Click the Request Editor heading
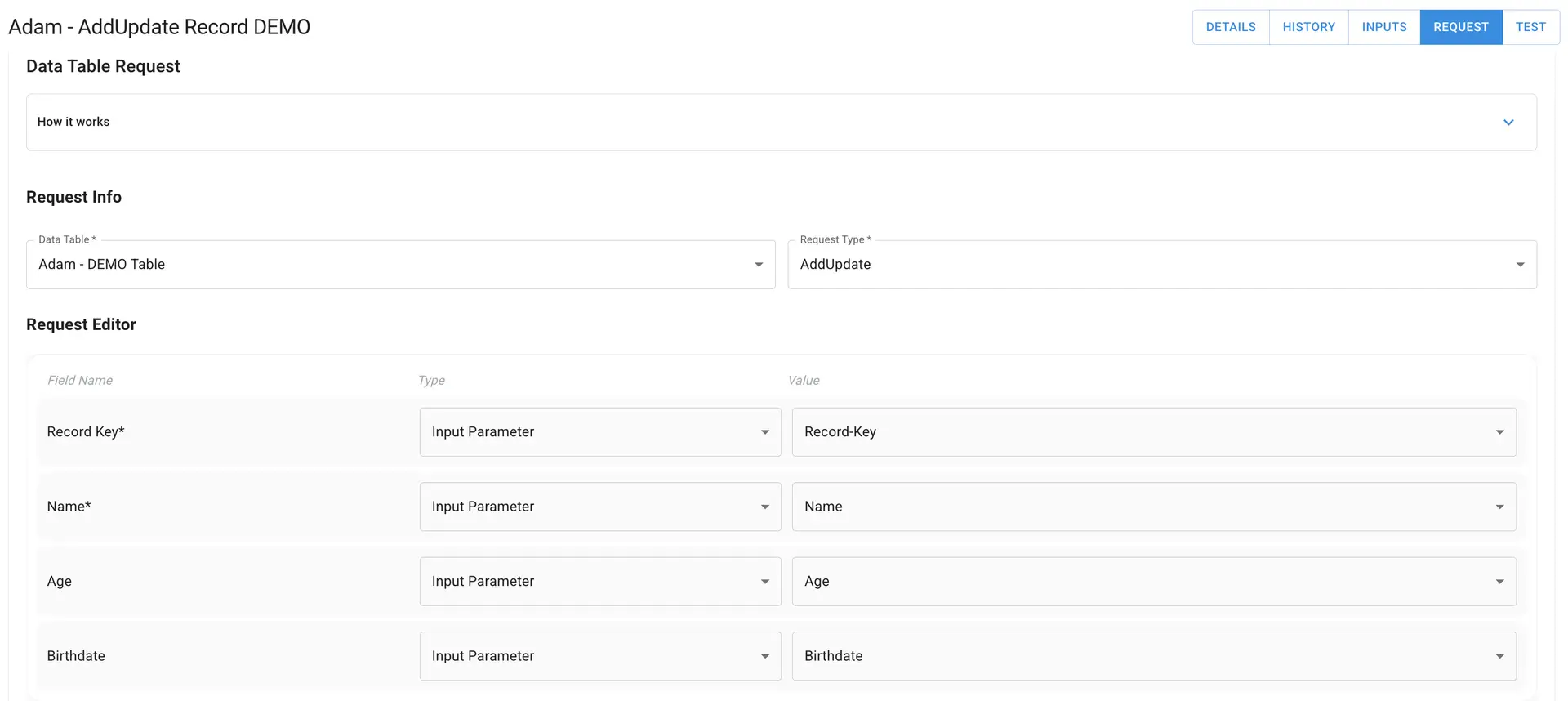 click(81, 324)
